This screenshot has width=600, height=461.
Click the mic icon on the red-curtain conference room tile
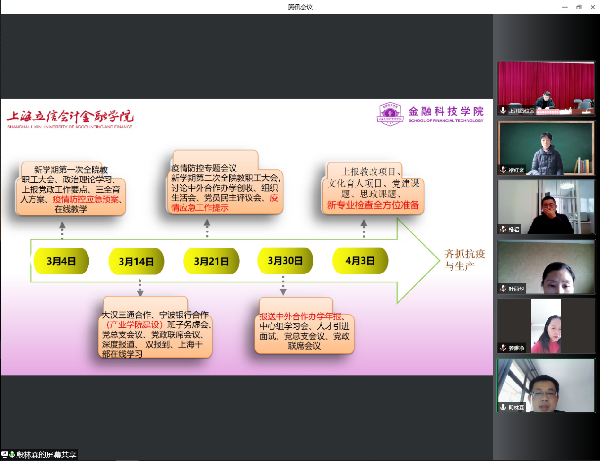click(x=503, y=113)
